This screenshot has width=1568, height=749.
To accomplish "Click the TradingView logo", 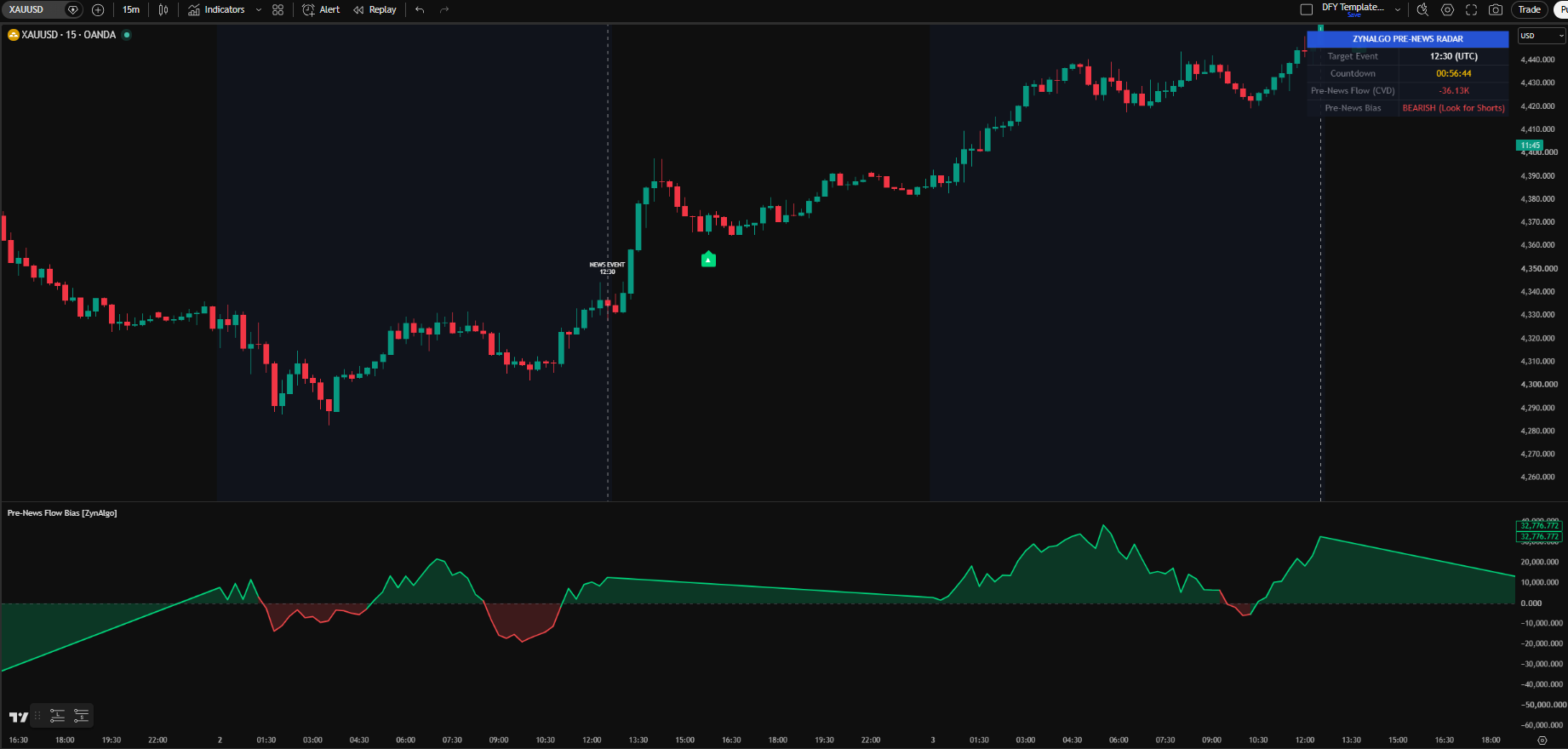I will click(x=19, y=717).
